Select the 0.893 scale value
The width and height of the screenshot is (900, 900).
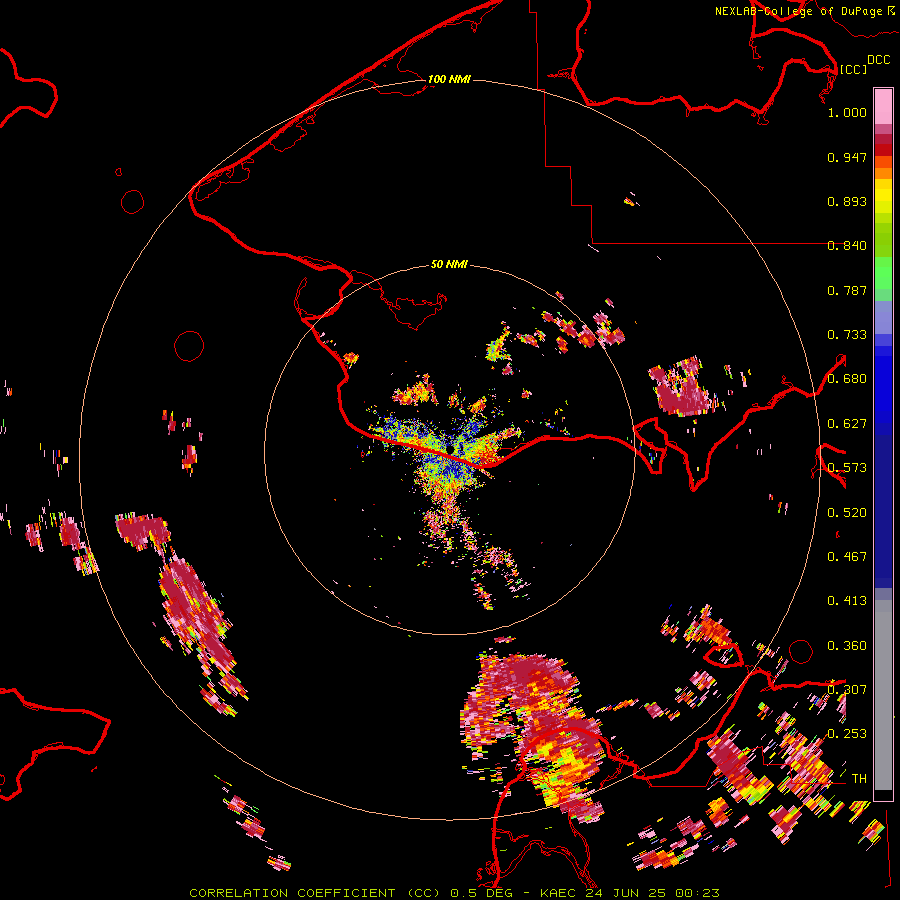847,201
